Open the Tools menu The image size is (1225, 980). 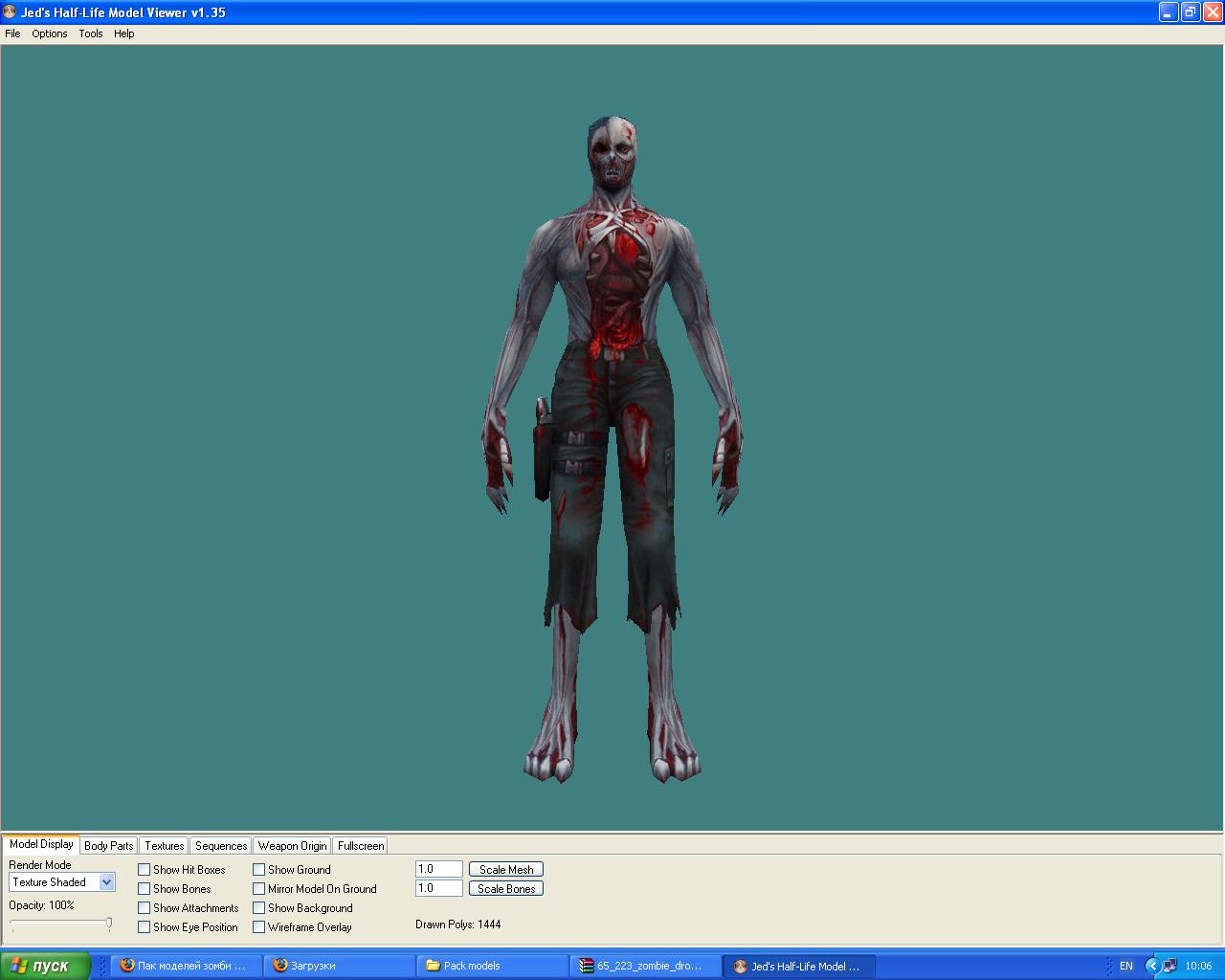91,33
